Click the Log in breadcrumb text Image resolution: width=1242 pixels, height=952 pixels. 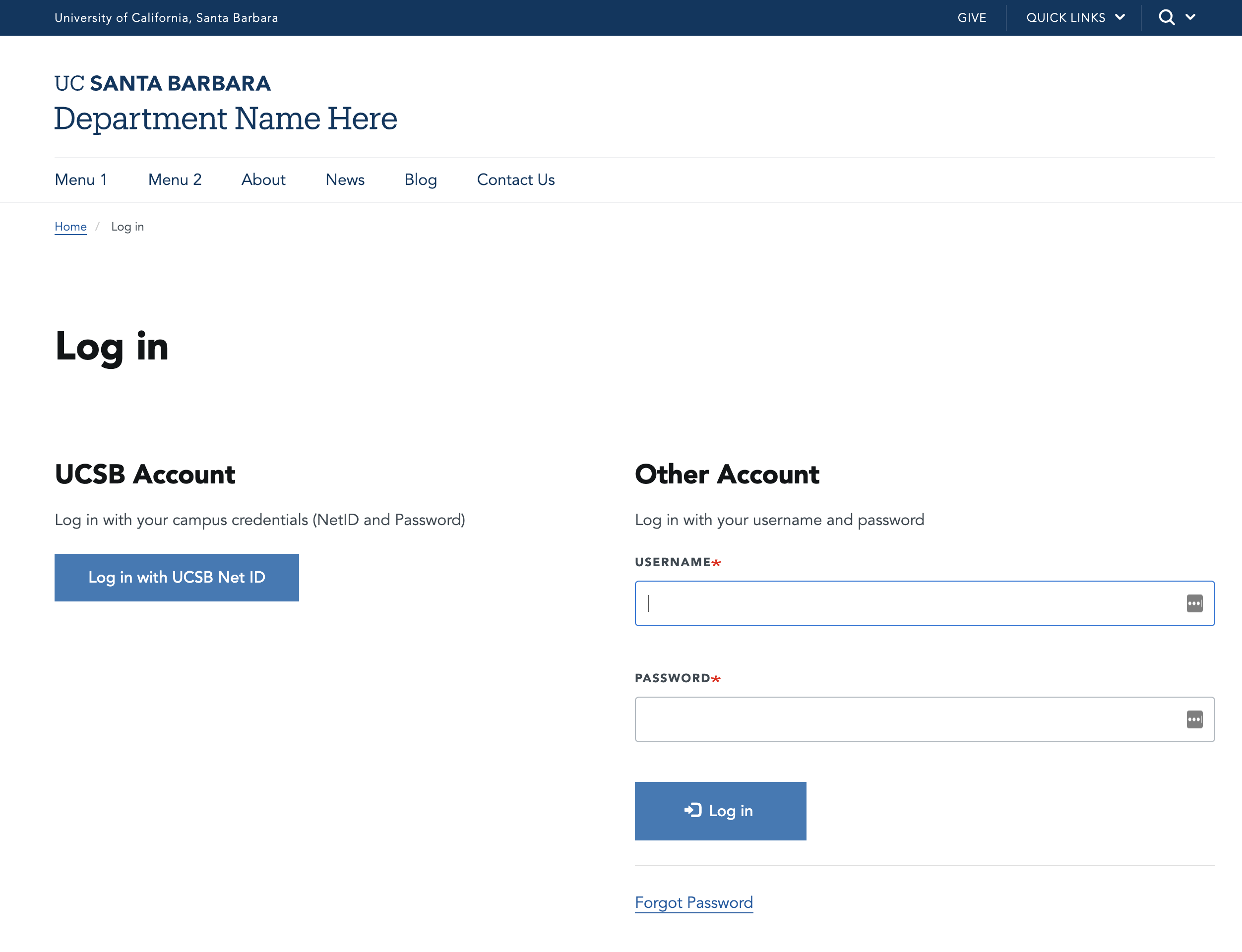127,227
